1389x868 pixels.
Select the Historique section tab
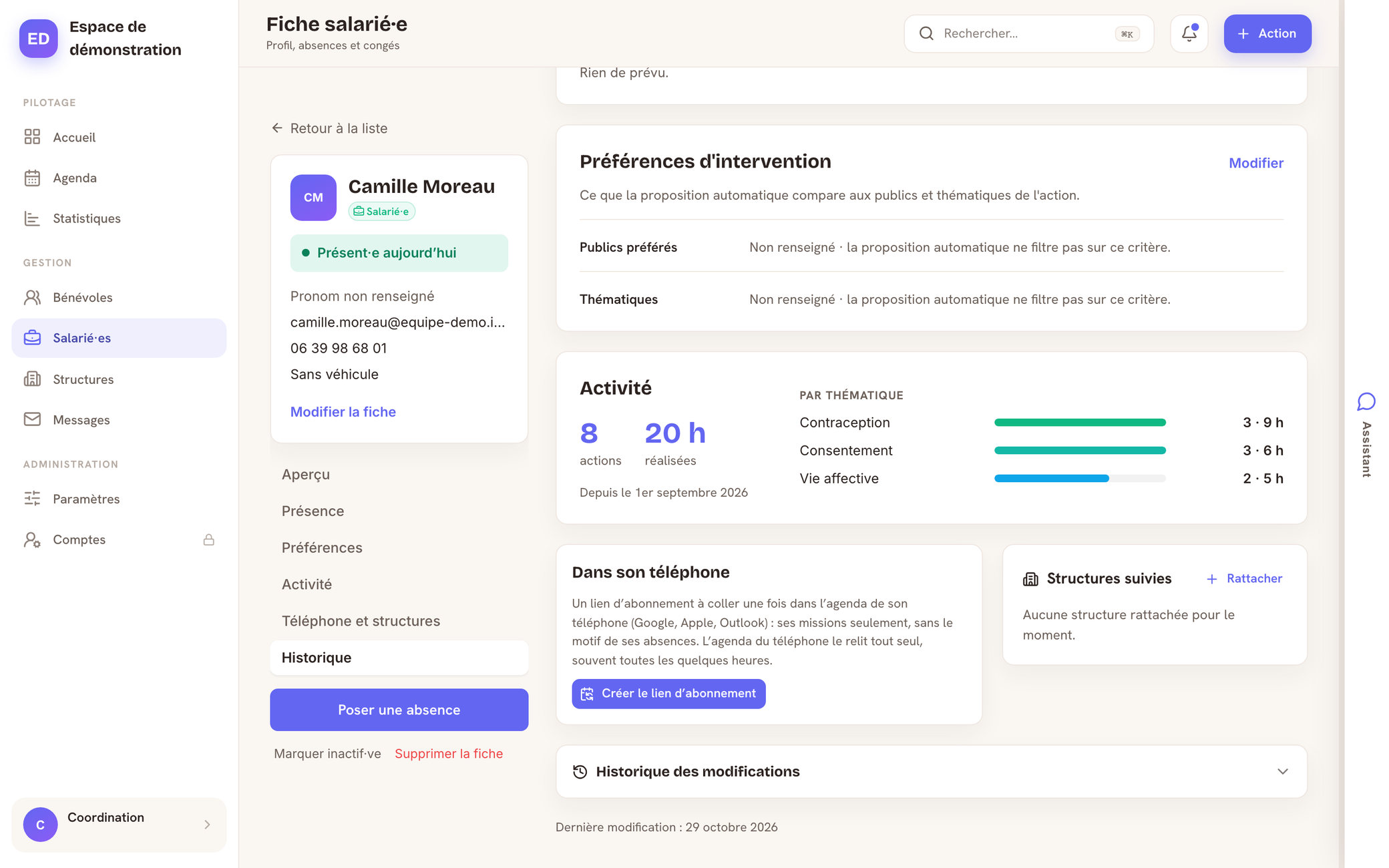pyautogui.click(x=399, y=658)
